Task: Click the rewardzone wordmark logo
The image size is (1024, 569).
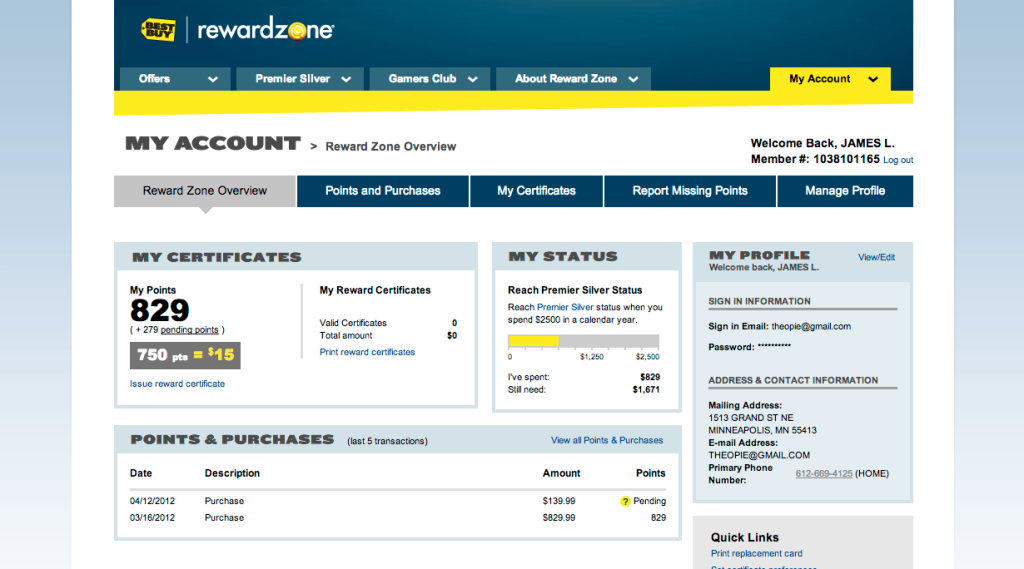Action: point(265,30)
